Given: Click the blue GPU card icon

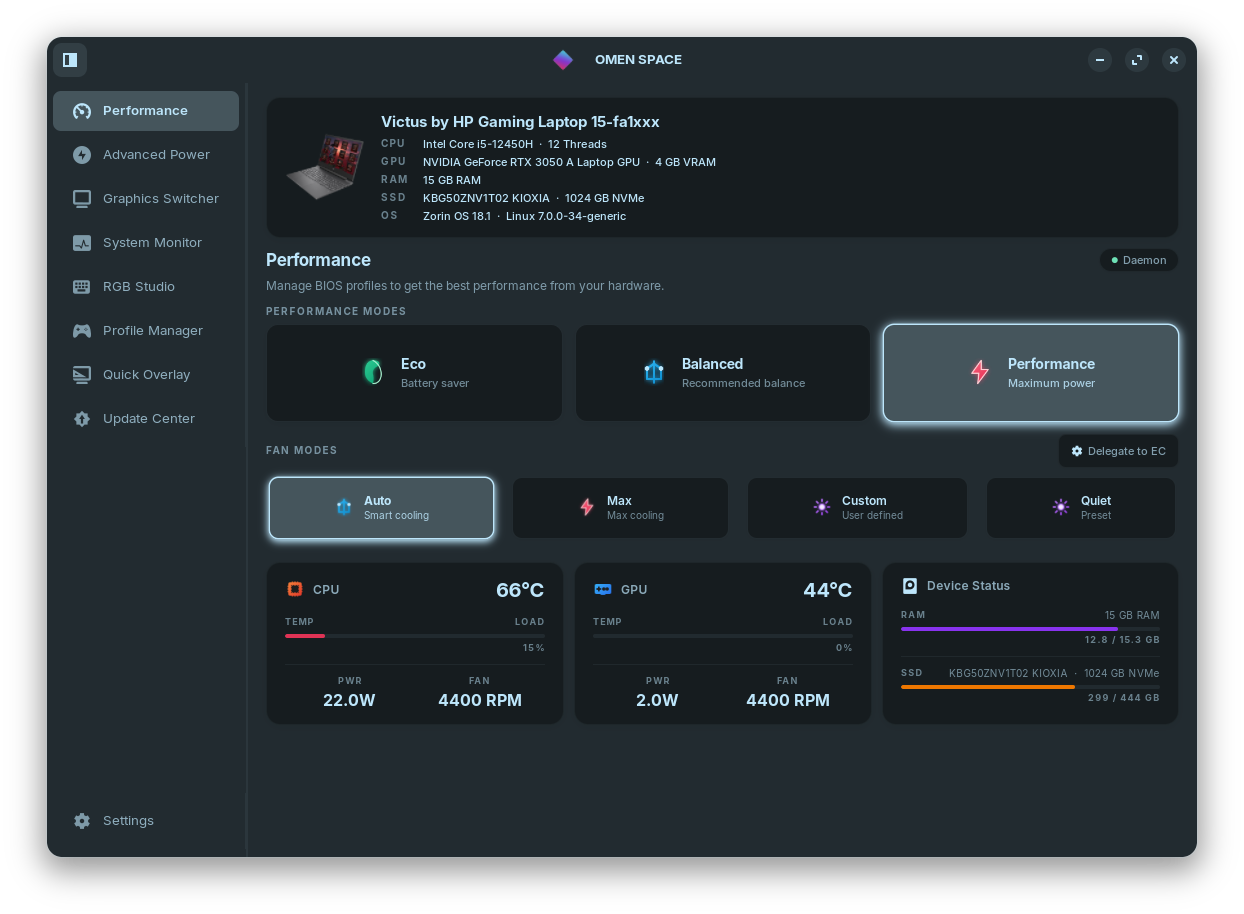Looking at the screenshot, I should coord(603,589).
